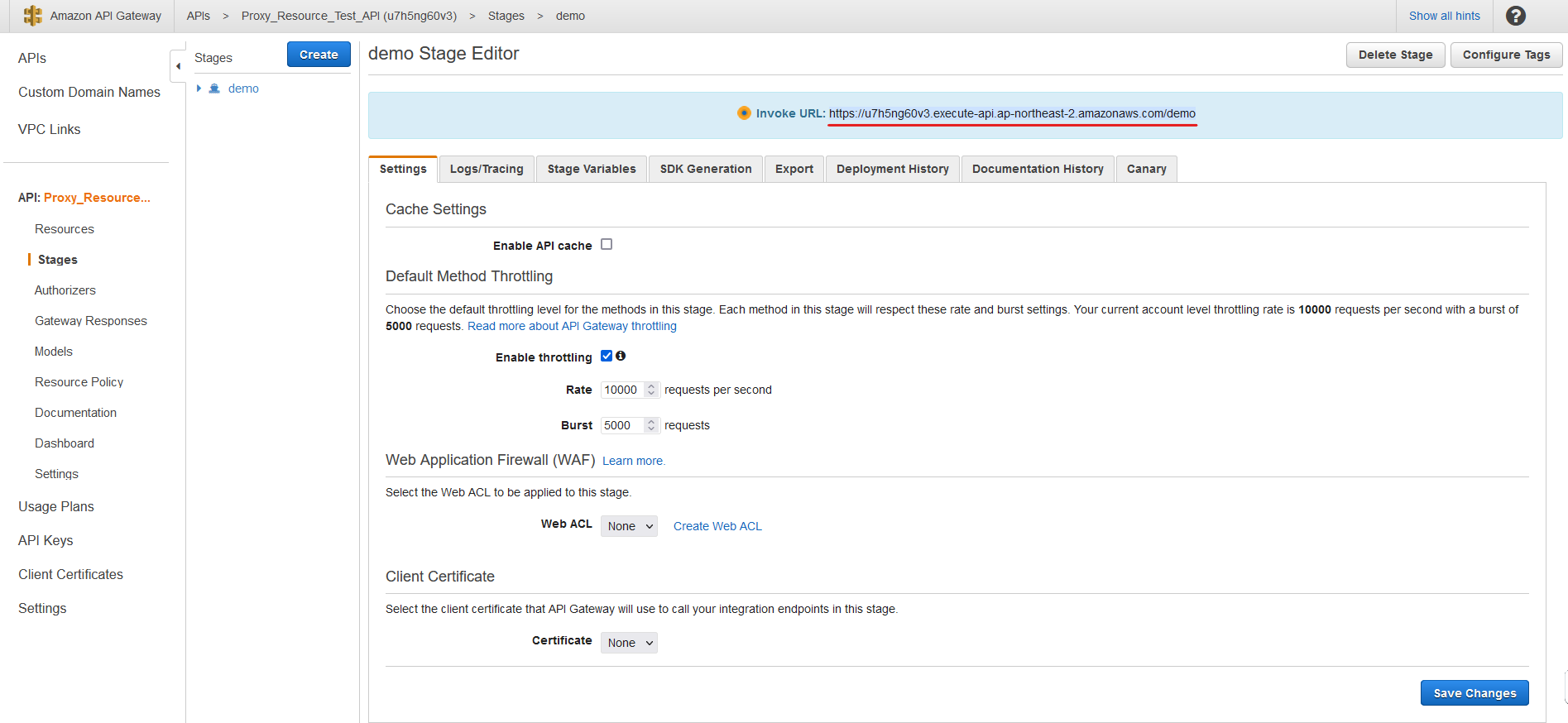Toggle the Enable API cache checkbox

(x=607, y=244)
